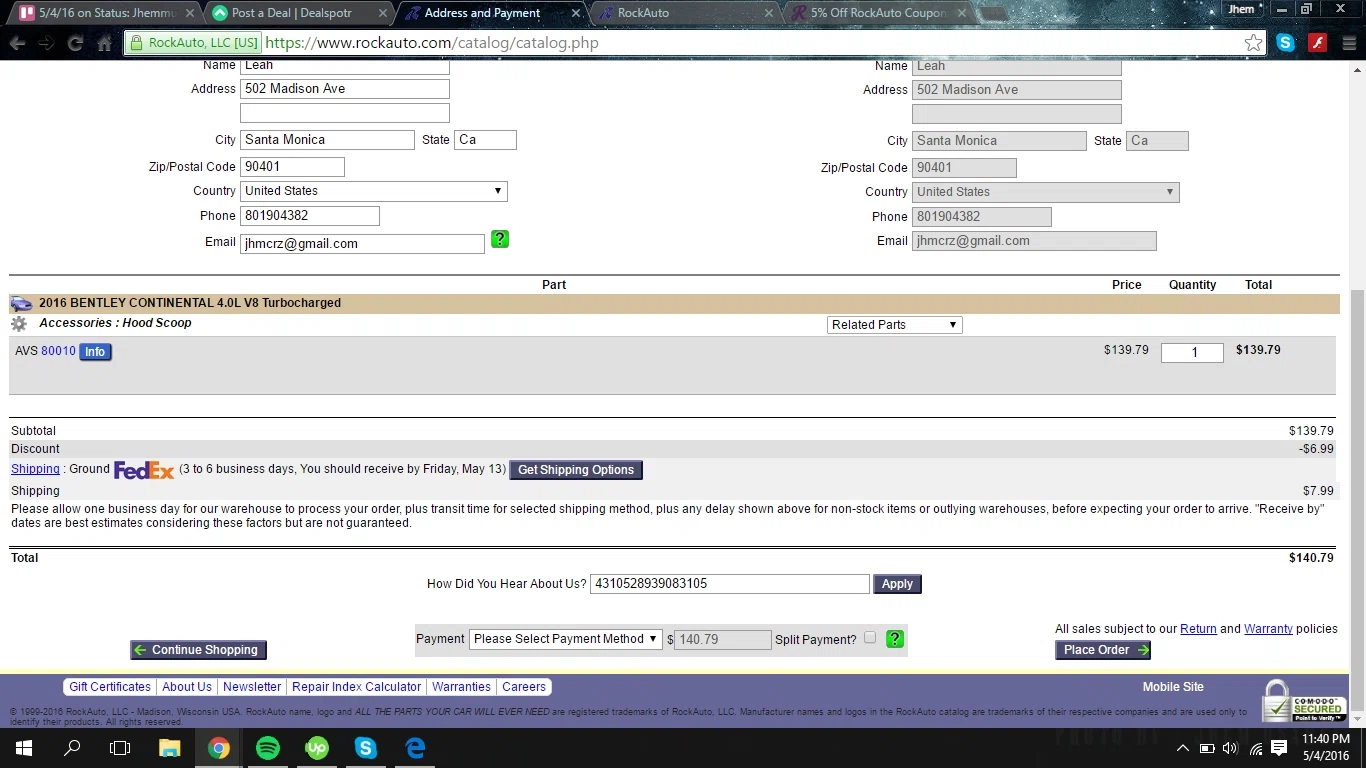Open the shipping Country dropdown
This screenshot has height=768, width=1366.
click(x=1046, y=192)
